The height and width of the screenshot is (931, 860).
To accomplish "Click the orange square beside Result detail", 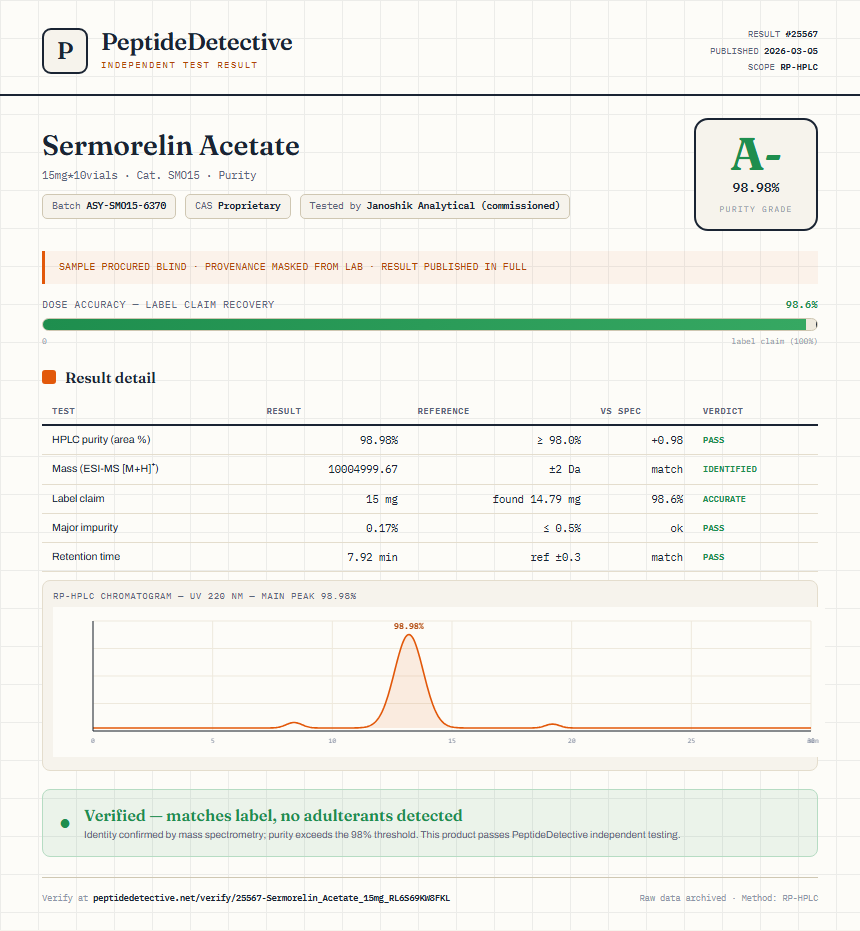I will coord(49,377).
